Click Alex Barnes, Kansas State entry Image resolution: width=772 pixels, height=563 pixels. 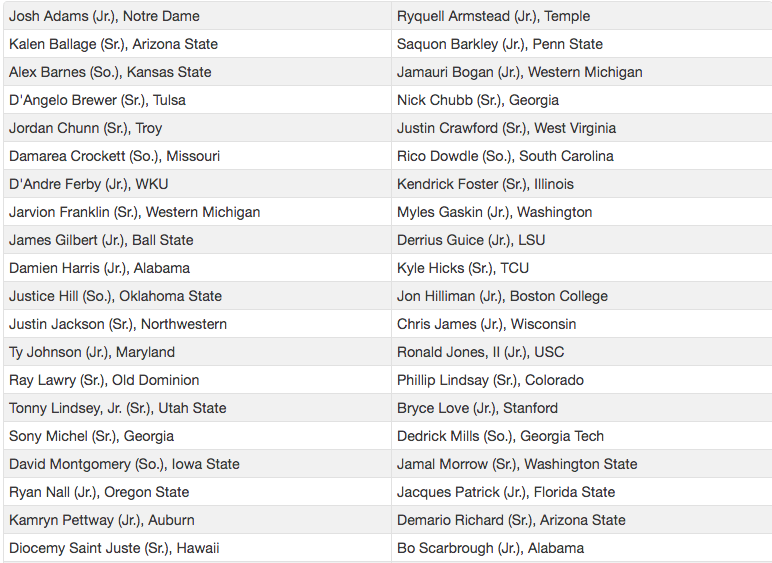(110, 72)
